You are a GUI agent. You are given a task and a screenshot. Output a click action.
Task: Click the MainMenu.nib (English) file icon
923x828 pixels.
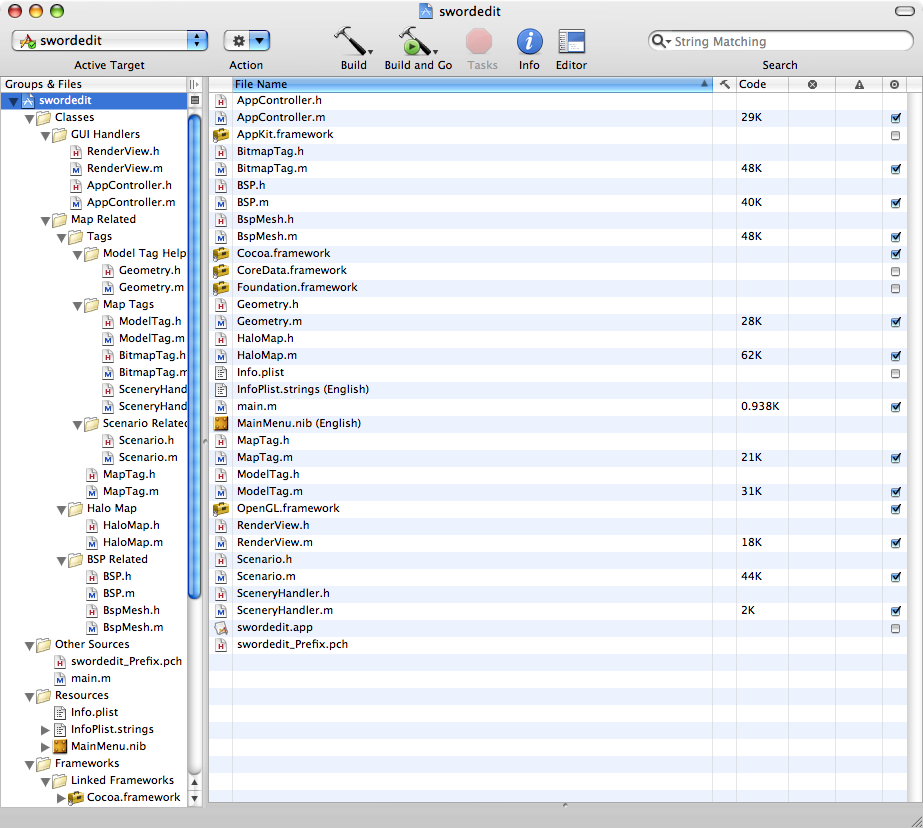click(221, 423)
